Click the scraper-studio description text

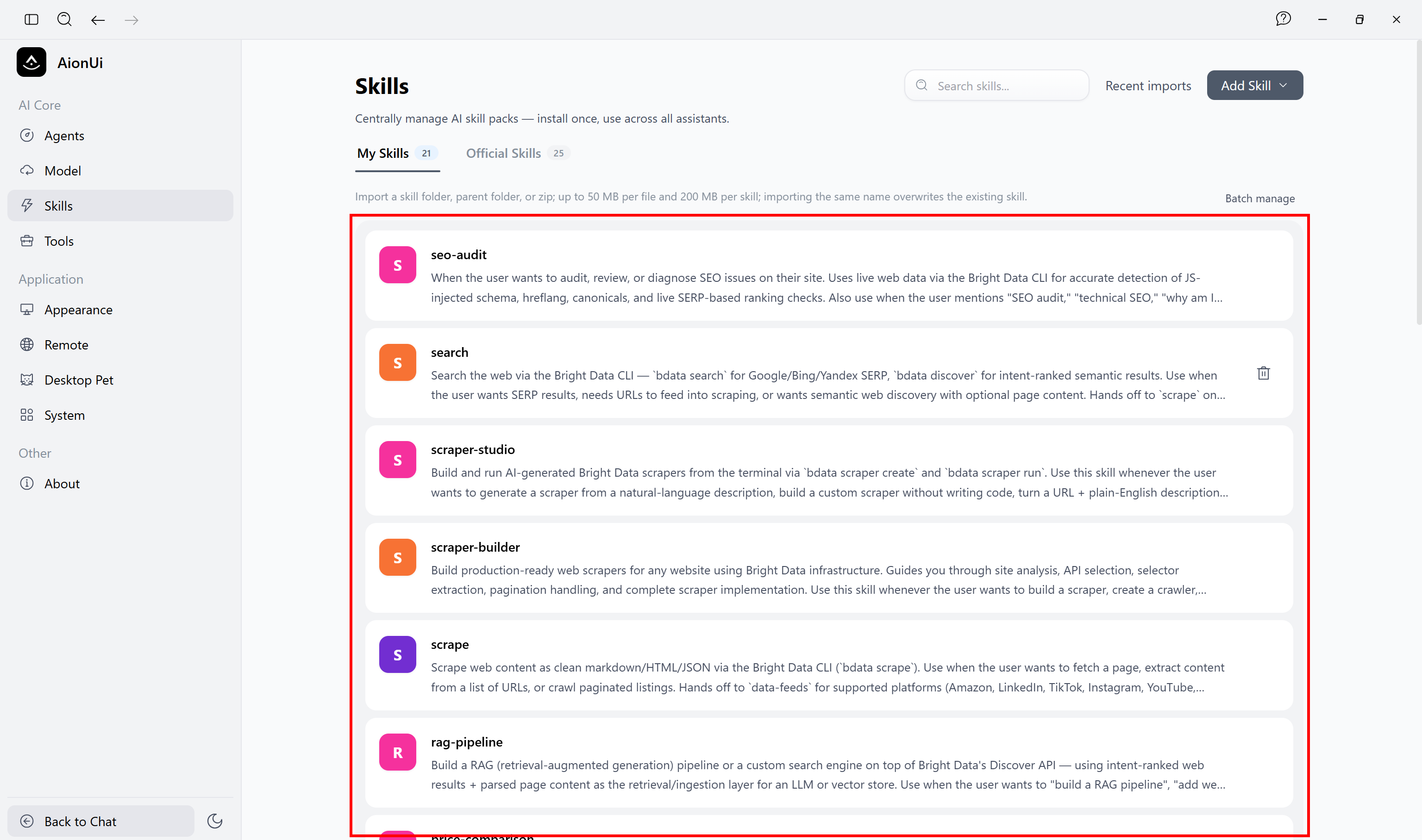[x=830, y=483]
